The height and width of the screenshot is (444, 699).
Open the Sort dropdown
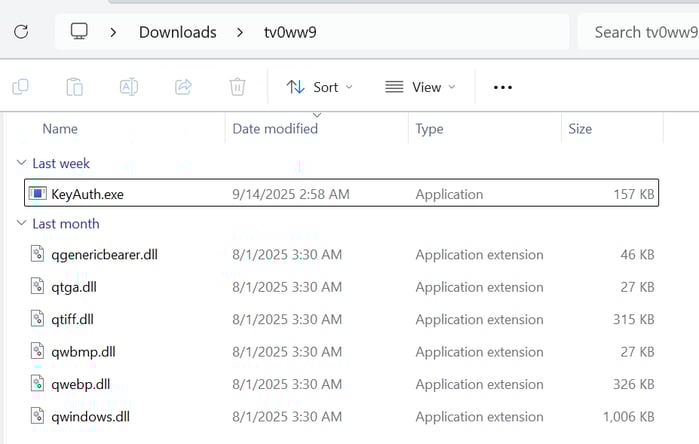click(x=320, y=87)
